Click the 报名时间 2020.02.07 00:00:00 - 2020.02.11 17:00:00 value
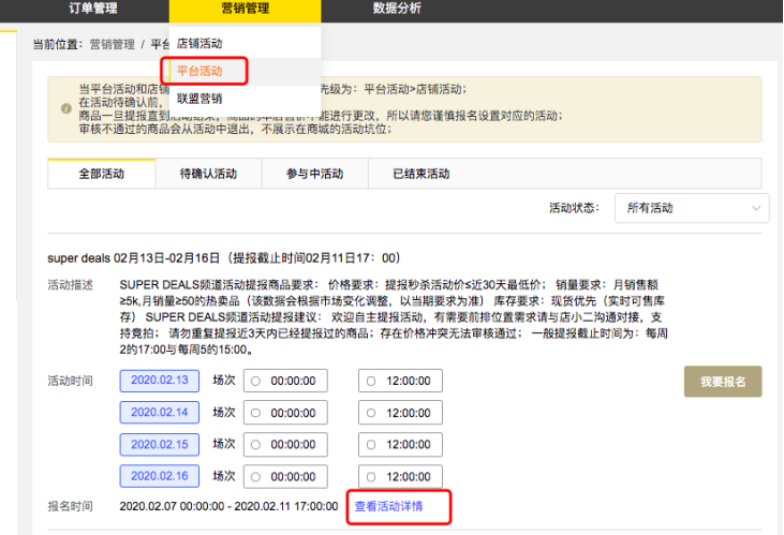 tap(229, 506)
